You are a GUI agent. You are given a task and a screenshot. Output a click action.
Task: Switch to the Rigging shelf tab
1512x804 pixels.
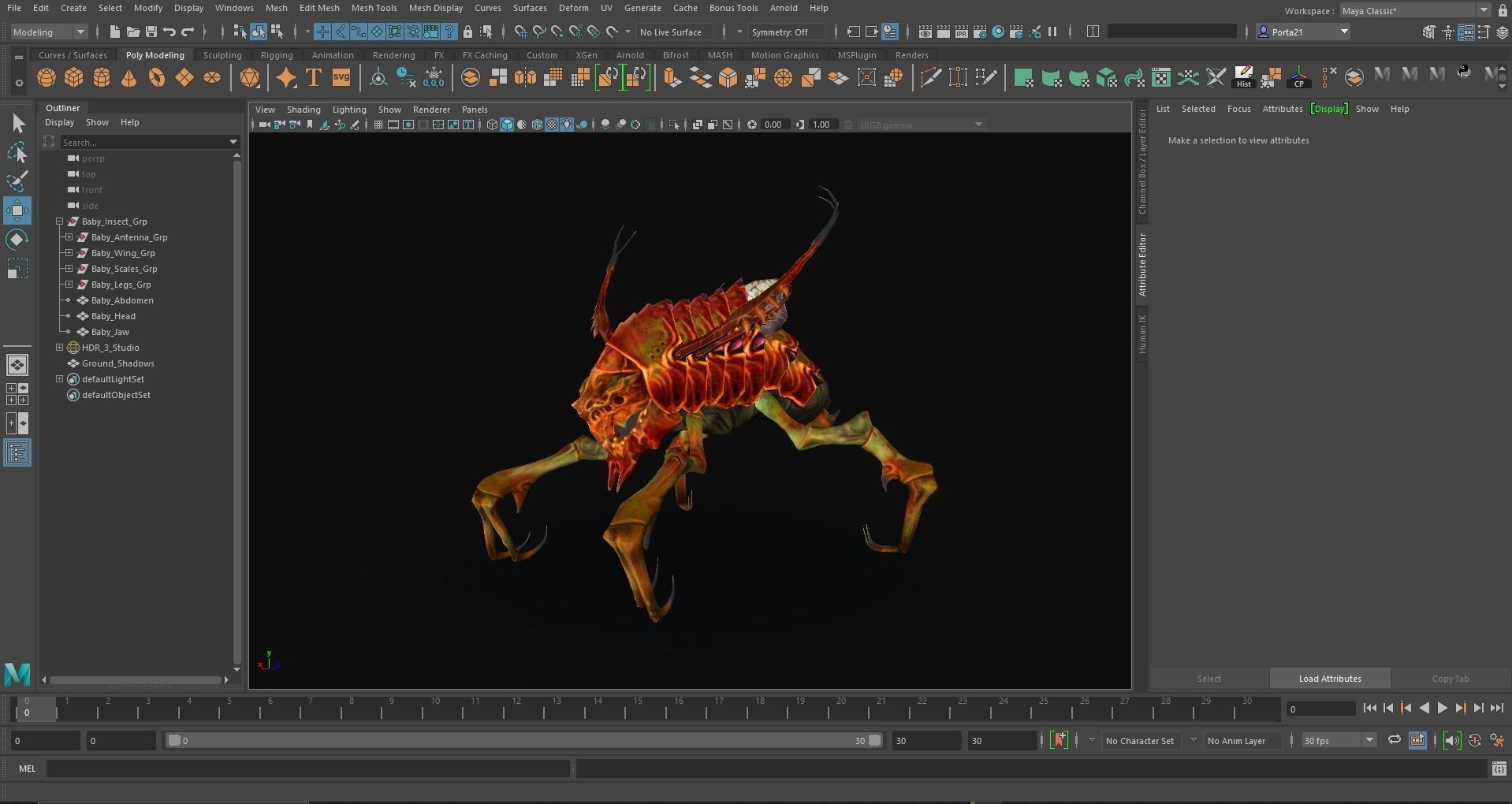tap(277, 55)
